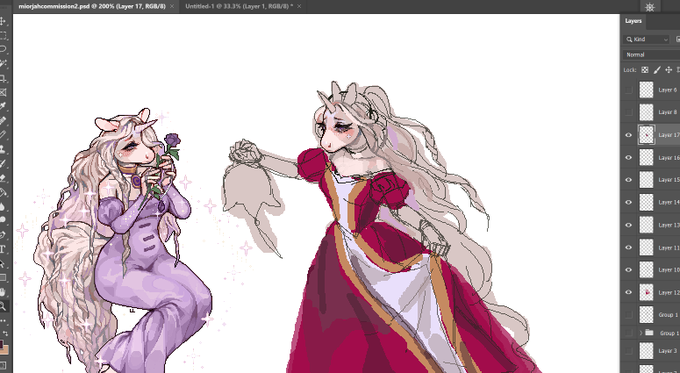Select the Rectangle shape tool
This screenshot has width=680, height=373.
3,278
